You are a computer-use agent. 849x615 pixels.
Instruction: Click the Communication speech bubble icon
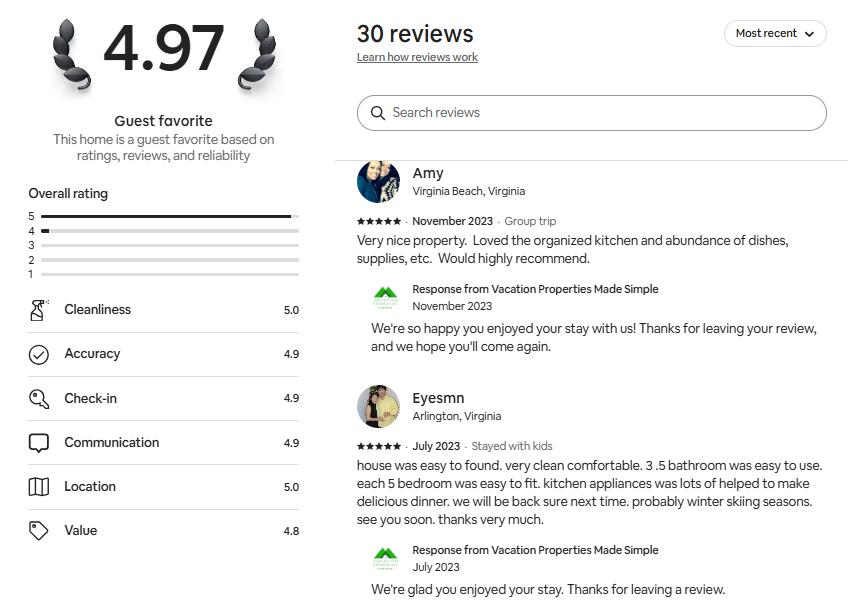(x=39, y=443)
